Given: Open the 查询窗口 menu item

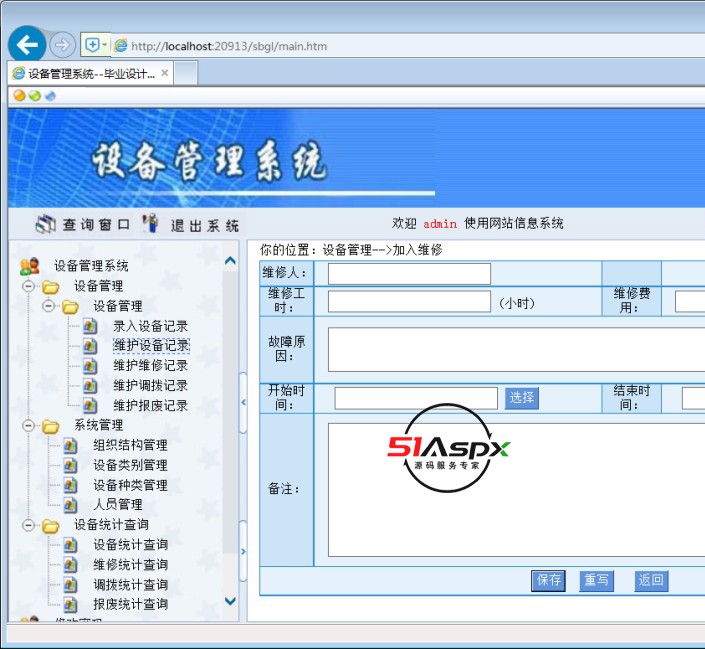Looking at the screenshot, I should [96, 224].
